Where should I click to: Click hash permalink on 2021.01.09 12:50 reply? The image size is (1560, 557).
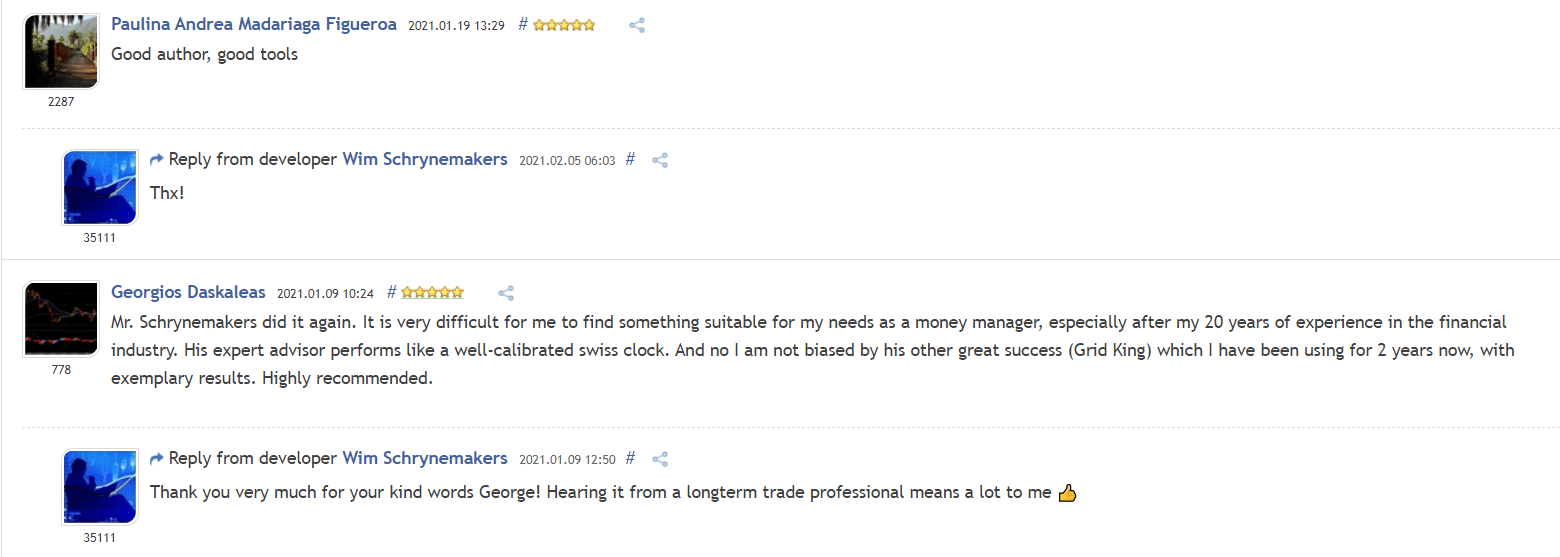pyautogui.click(x=630, y=458)
